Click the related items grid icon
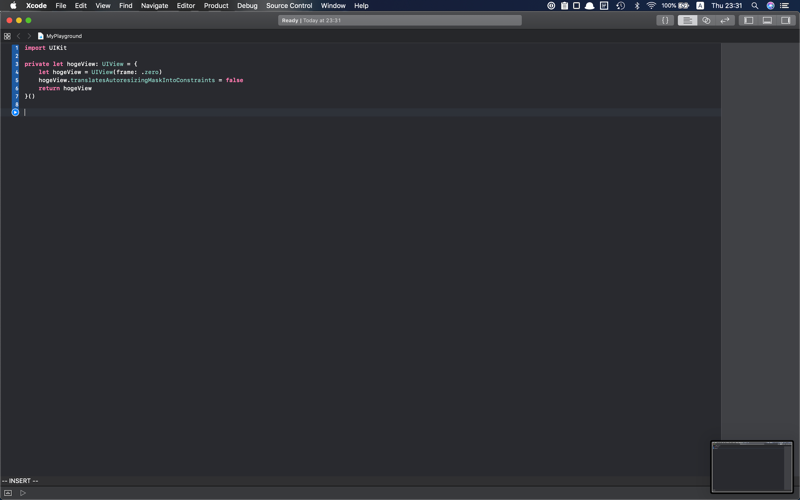 coord(7,36)
